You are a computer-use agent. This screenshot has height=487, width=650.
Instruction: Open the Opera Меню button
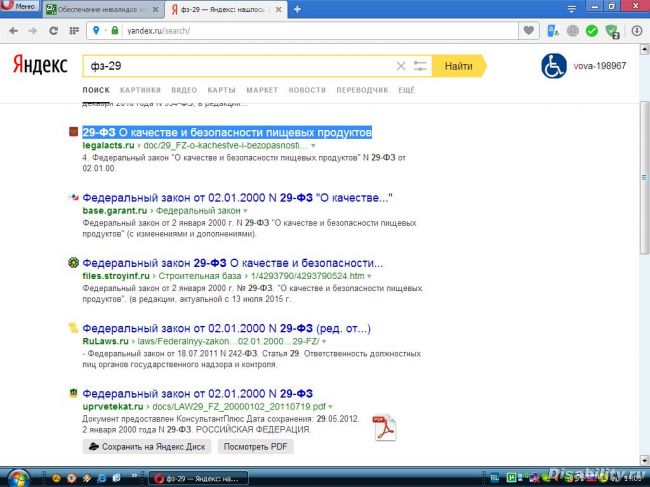tap(20, 6)
